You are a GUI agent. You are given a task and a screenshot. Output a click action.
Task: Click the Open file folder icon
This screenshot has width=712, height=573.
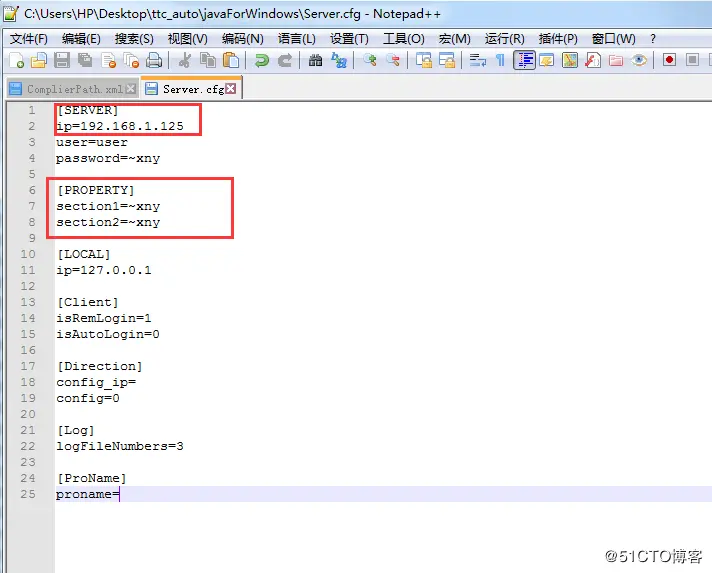coord(39,60)
